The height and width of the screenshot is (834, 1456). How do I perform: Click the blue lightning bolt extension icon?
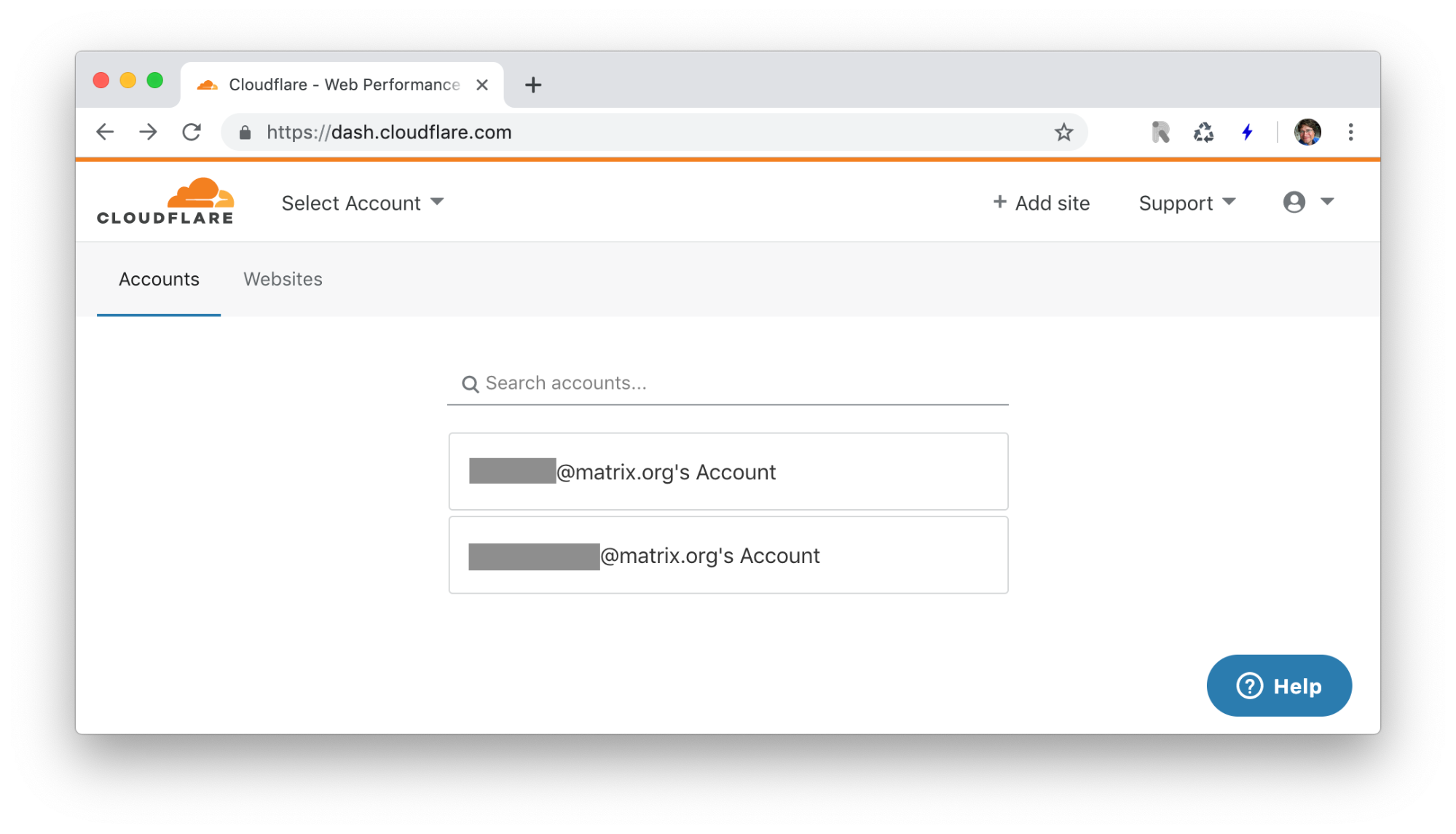tap(1247, 132)
